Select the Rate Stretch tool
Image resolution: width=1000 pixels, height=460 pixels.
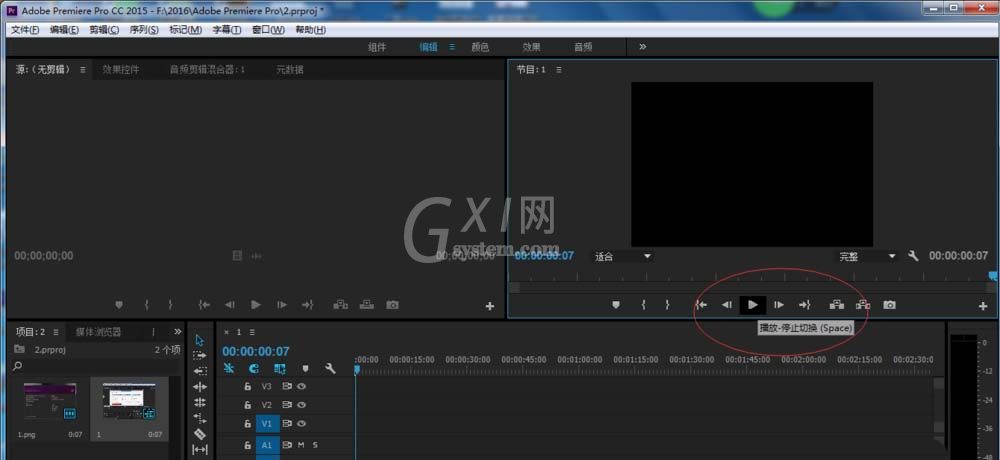(x=200, y=418)
